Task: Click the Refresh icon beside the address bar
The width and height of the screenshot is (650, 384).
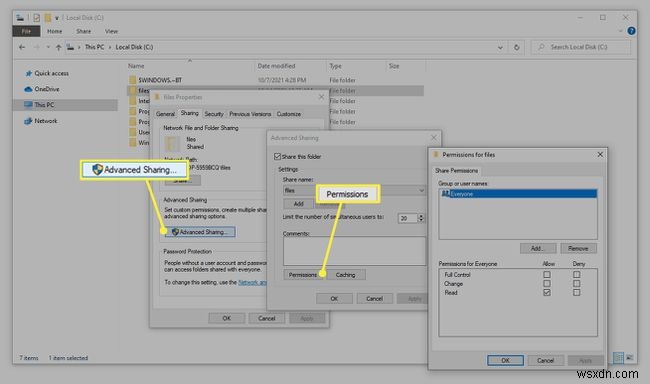Action: (517, 47)
